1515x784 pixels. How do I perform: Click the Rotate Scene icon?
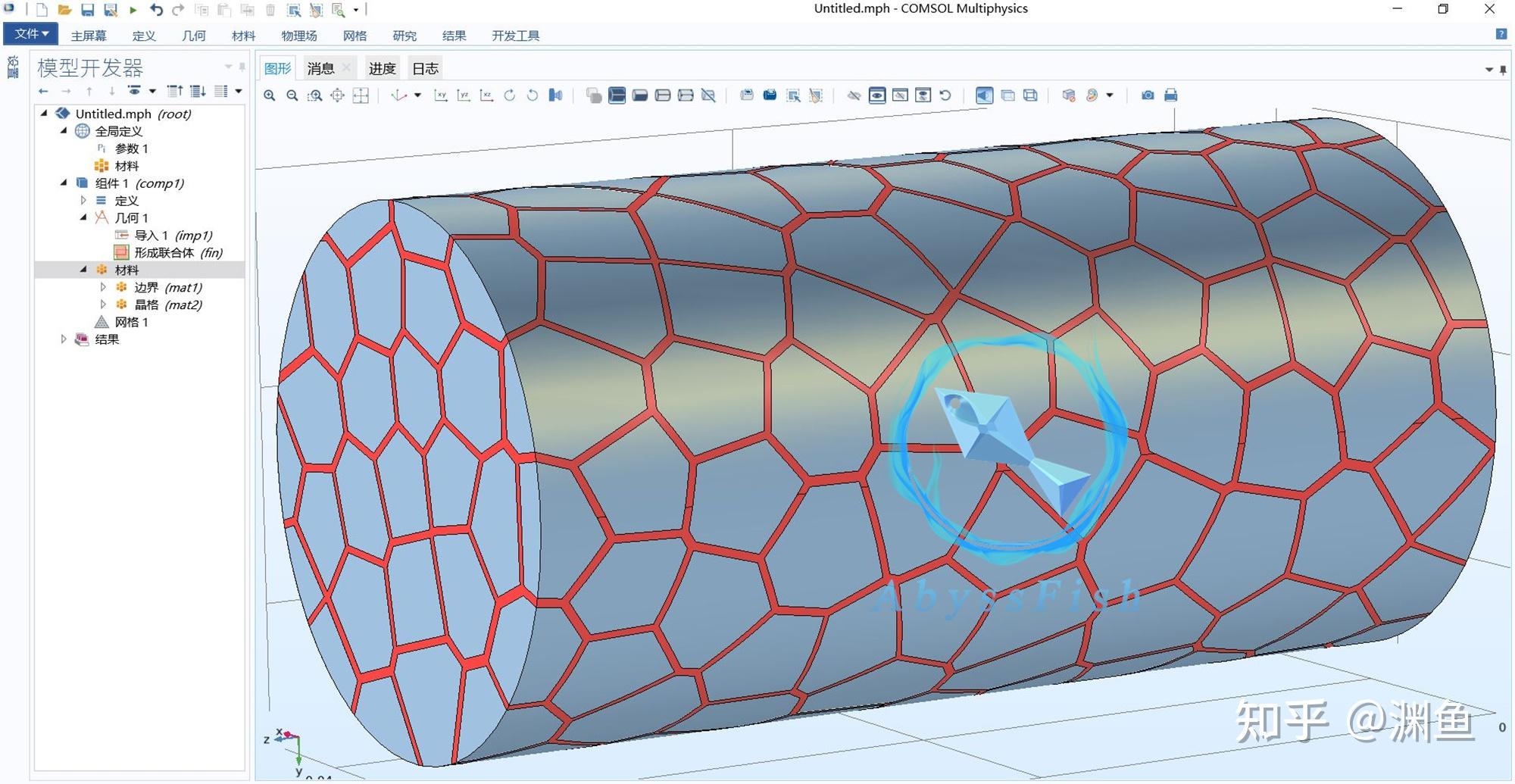[x=510, y=95]
